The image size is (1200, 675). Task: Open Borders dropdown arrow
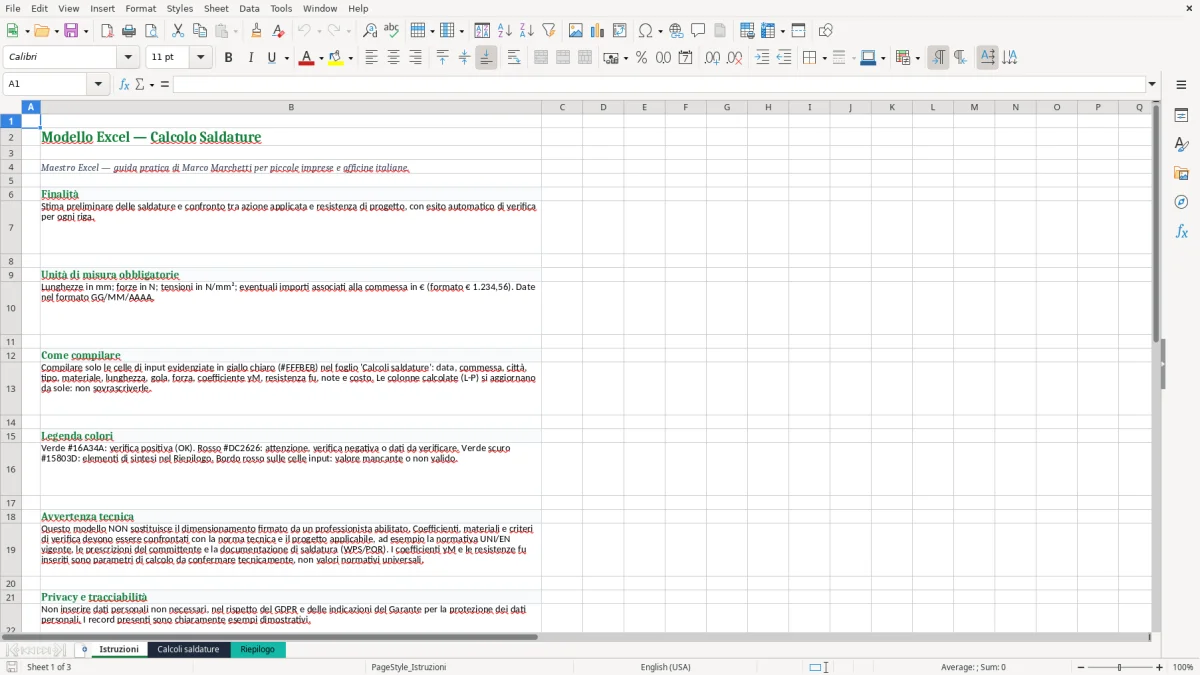(x=823, y=58)
